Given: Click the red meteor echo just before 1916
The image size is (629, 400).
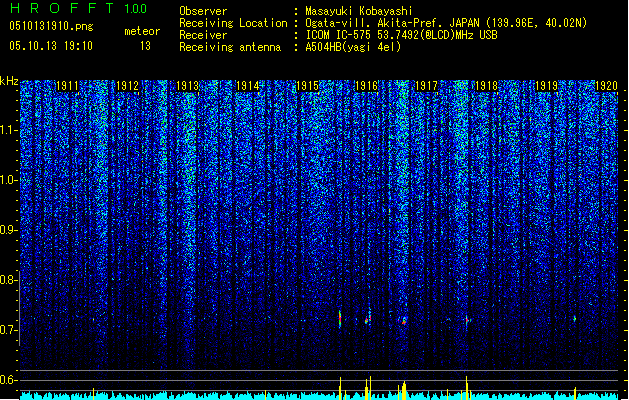Looking at the screenshot, I should tap(340, 319).
